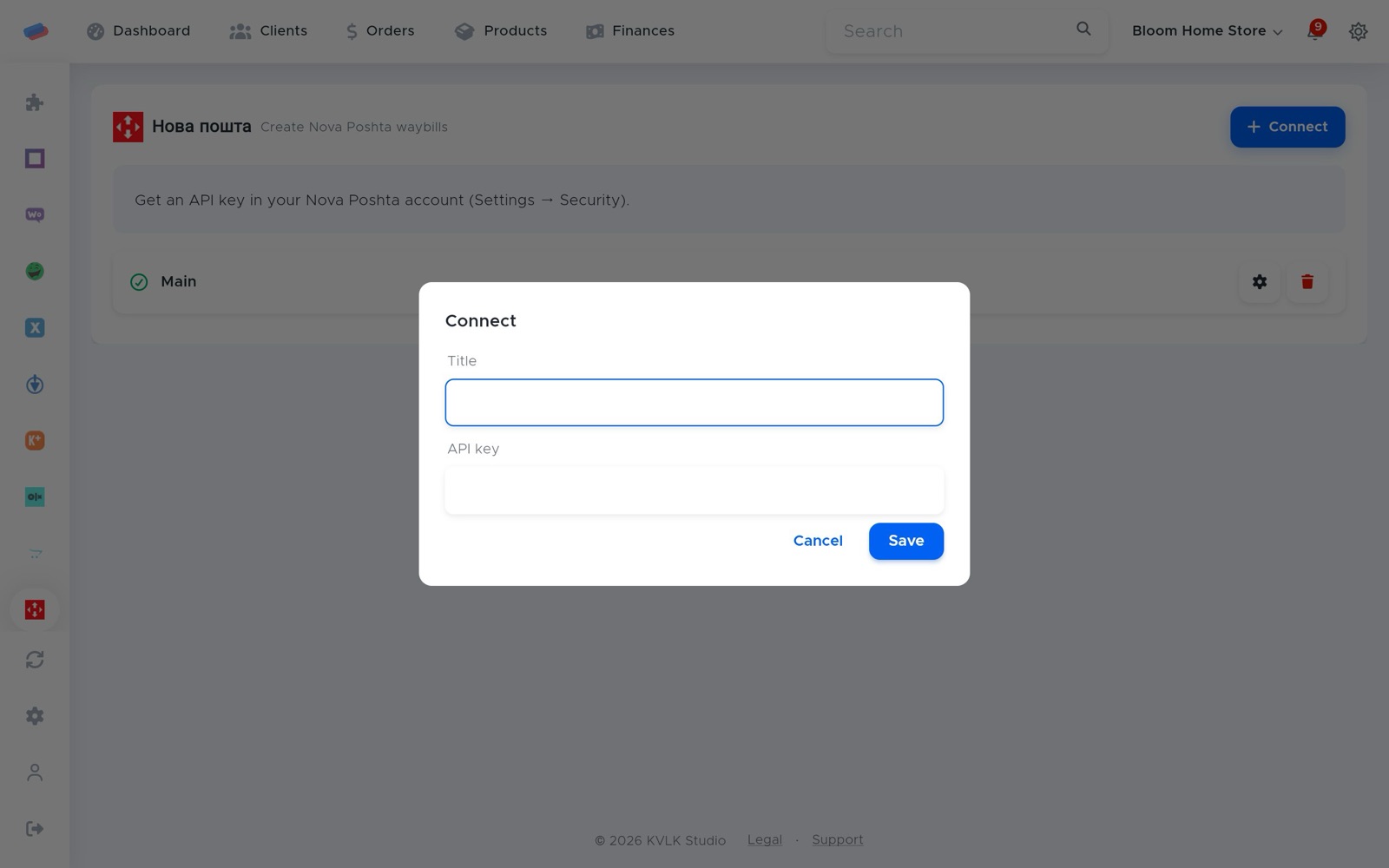Click the logout icon in sidebar
The height and width of the screenshot is (868, 1389).
pyautogui.click(x=35, y=829)
